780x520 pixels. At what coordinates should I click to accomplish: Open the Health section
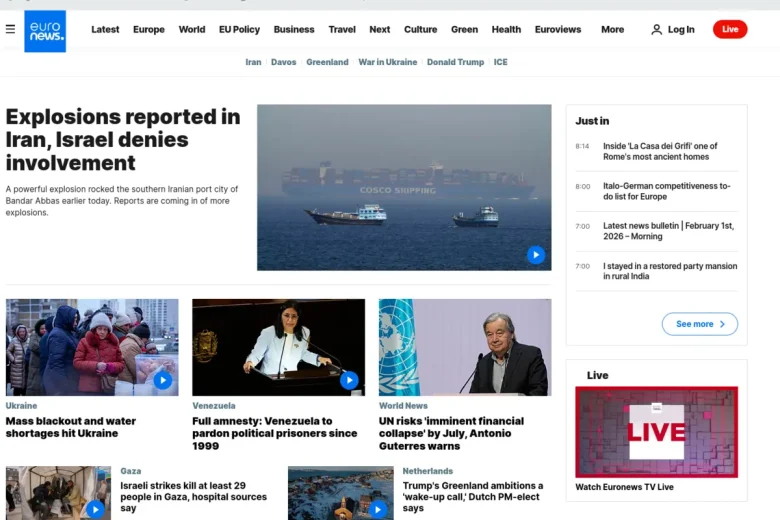coord(506,29)
